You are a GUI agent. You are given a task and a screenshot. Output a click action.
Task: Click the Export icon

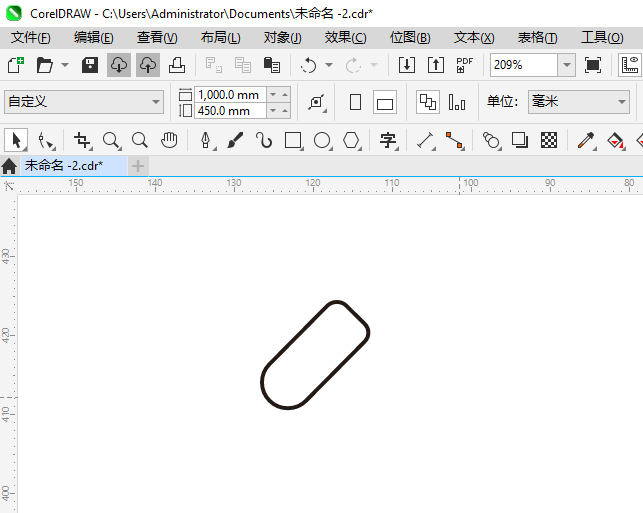pyautogui.click(x=436, y=65)
